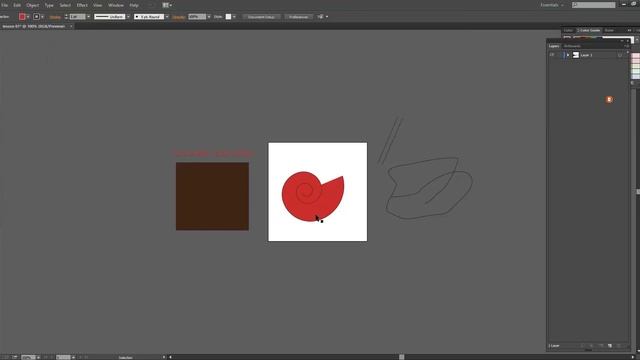Switch to the third tab beside Color Guide
Viewport: 640px width, 360px height.
(x=609, y=30)
